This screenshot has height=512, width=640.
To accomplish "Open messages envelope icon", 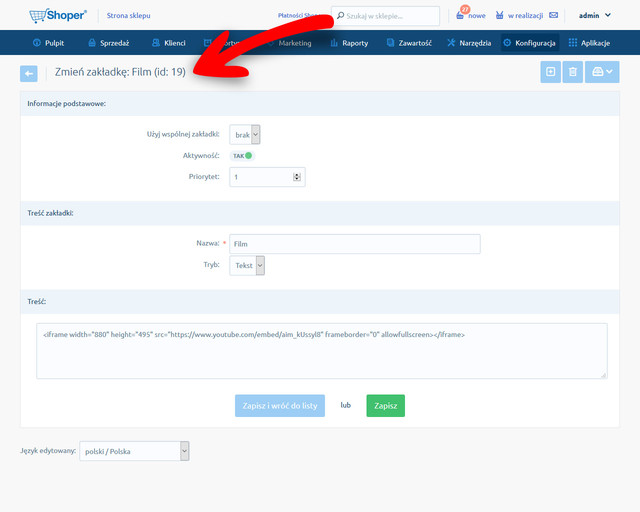I will [x=553, y=15].
